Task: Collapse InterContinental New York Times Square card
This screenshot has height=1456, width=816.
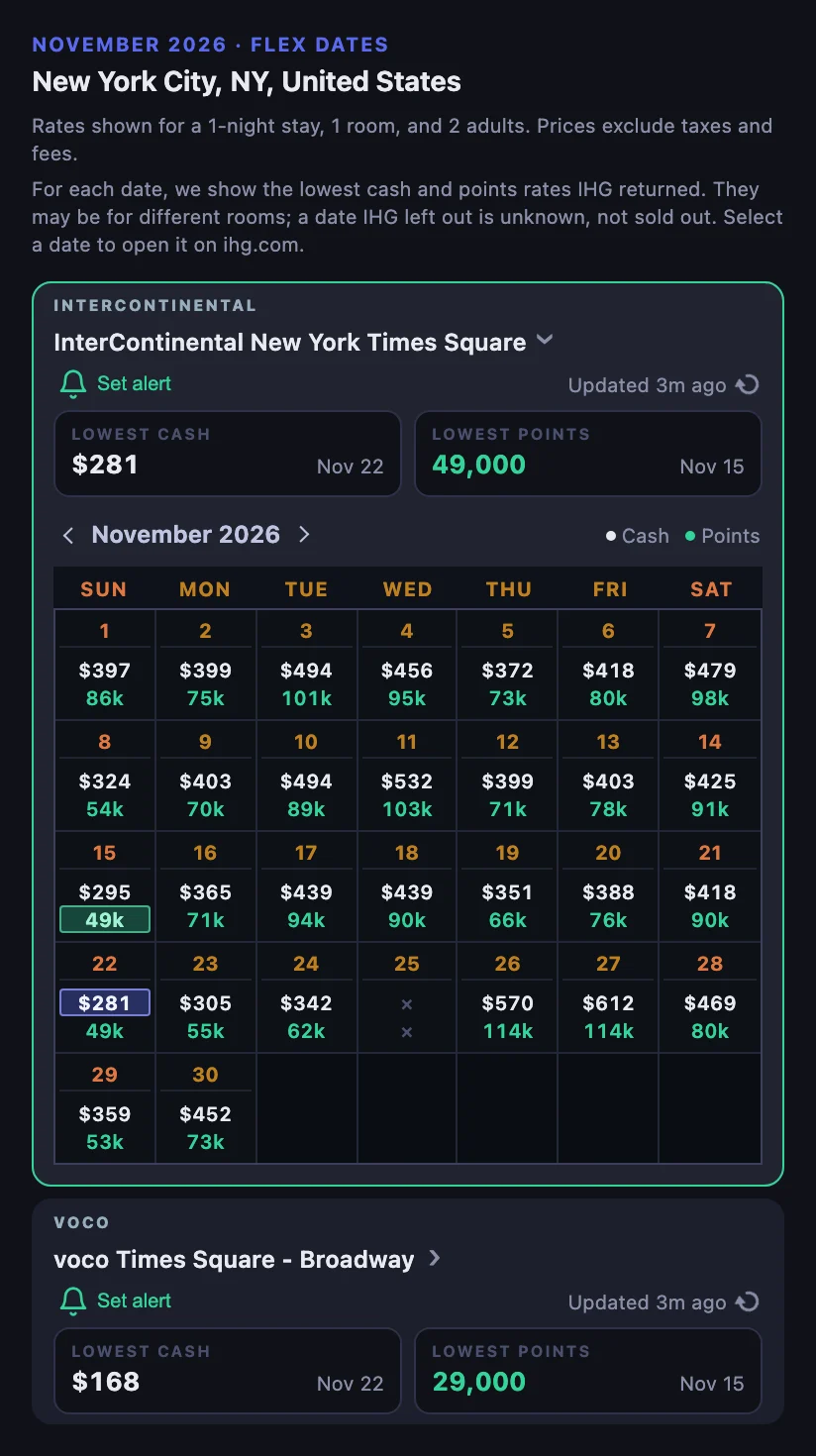Action: 544,341
